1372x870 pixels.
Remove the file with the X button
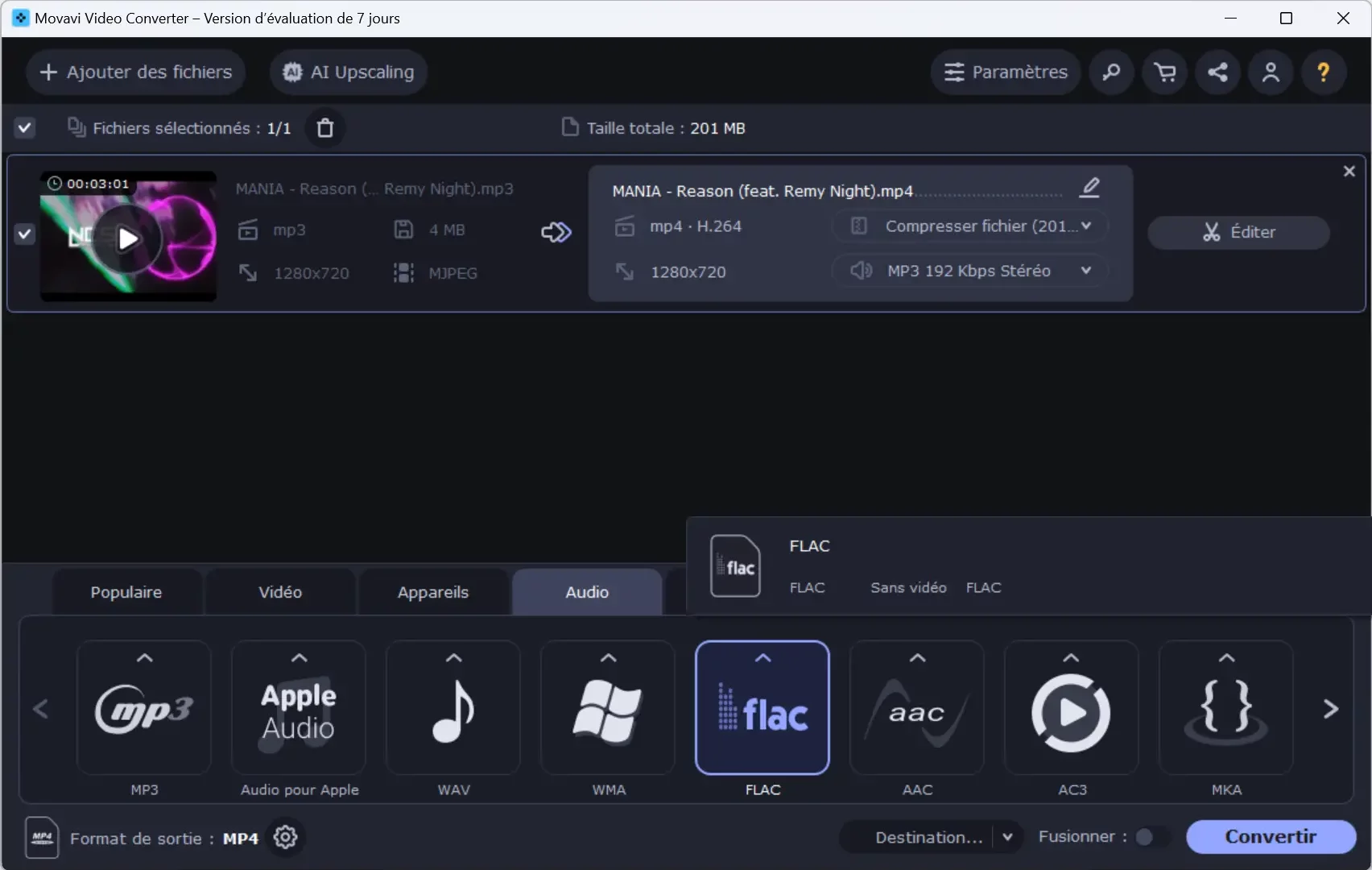(1349, 172)
